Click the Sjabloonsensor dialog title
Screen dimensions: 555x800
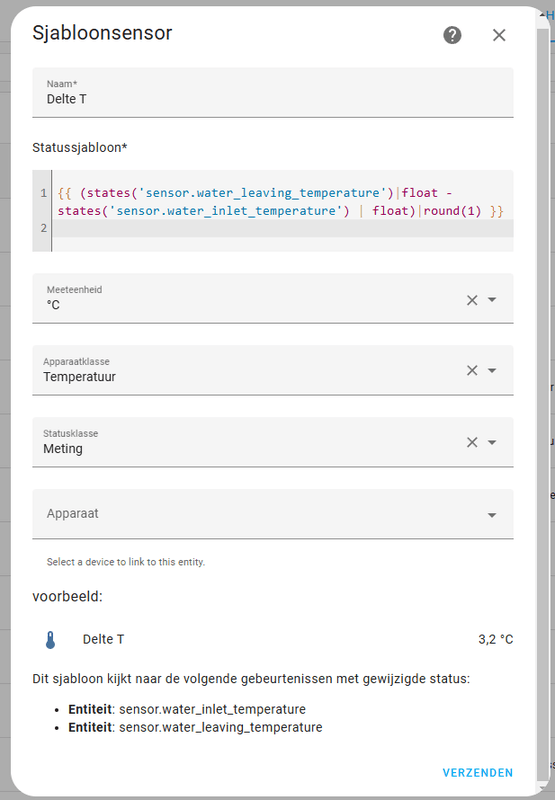102,33
